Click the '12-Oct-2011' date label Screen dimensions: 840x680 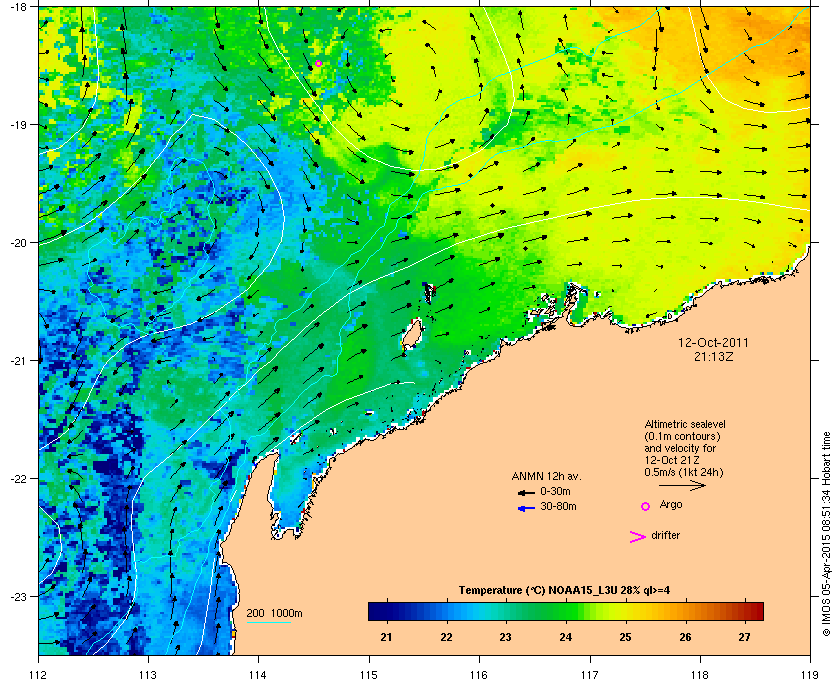(x=713, y=342)
